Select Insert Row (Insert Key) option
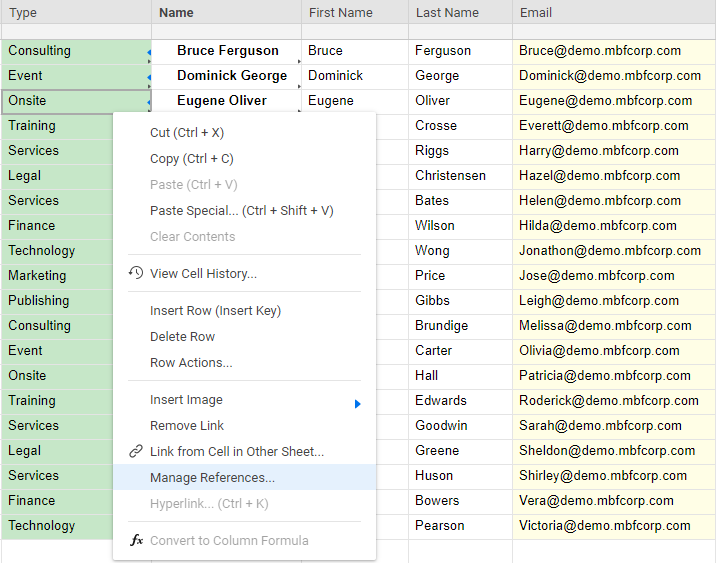Screen dimensions: 716x563 point(215,311)
